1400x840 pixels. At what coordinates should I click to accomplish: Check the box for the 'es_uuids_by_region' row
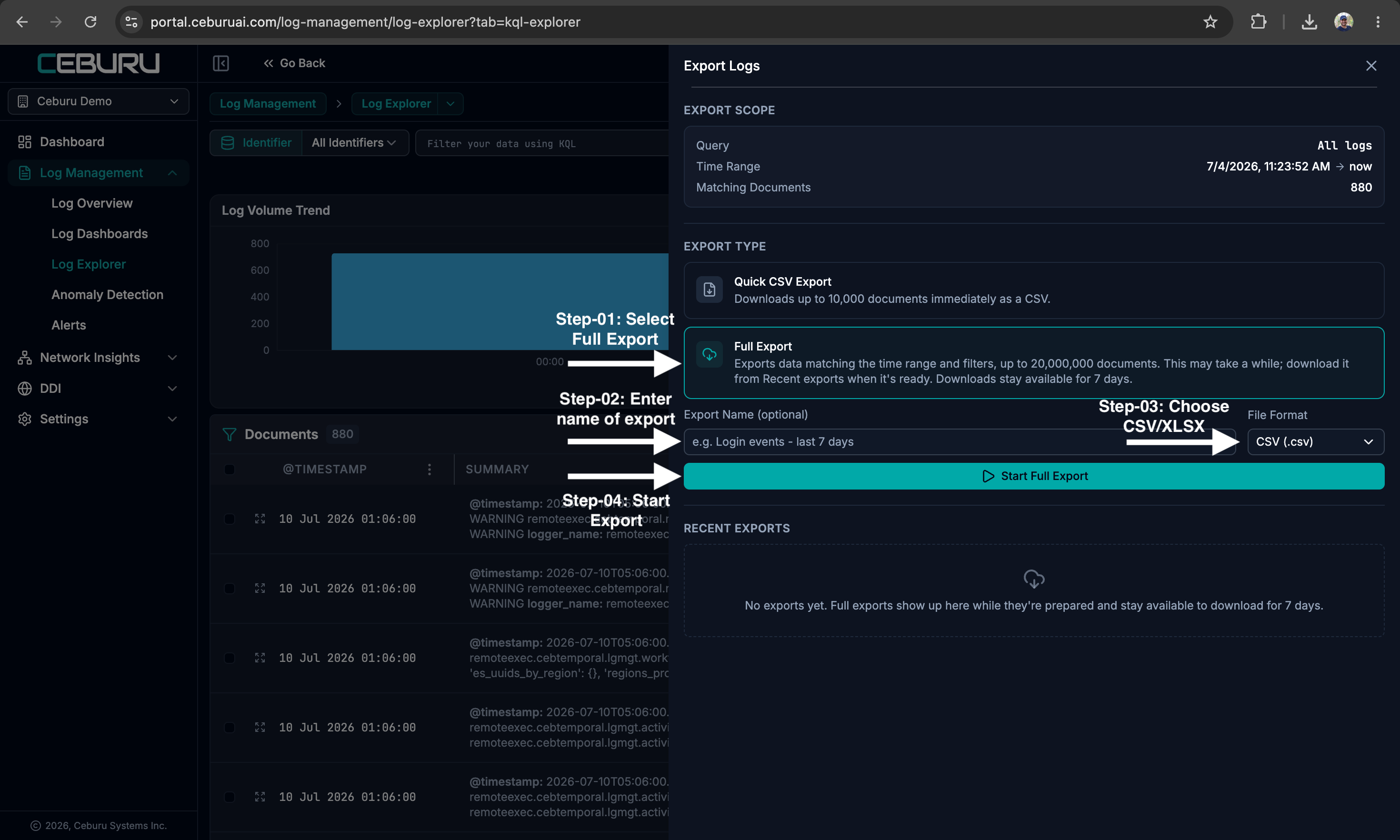[x=229, y=658]
